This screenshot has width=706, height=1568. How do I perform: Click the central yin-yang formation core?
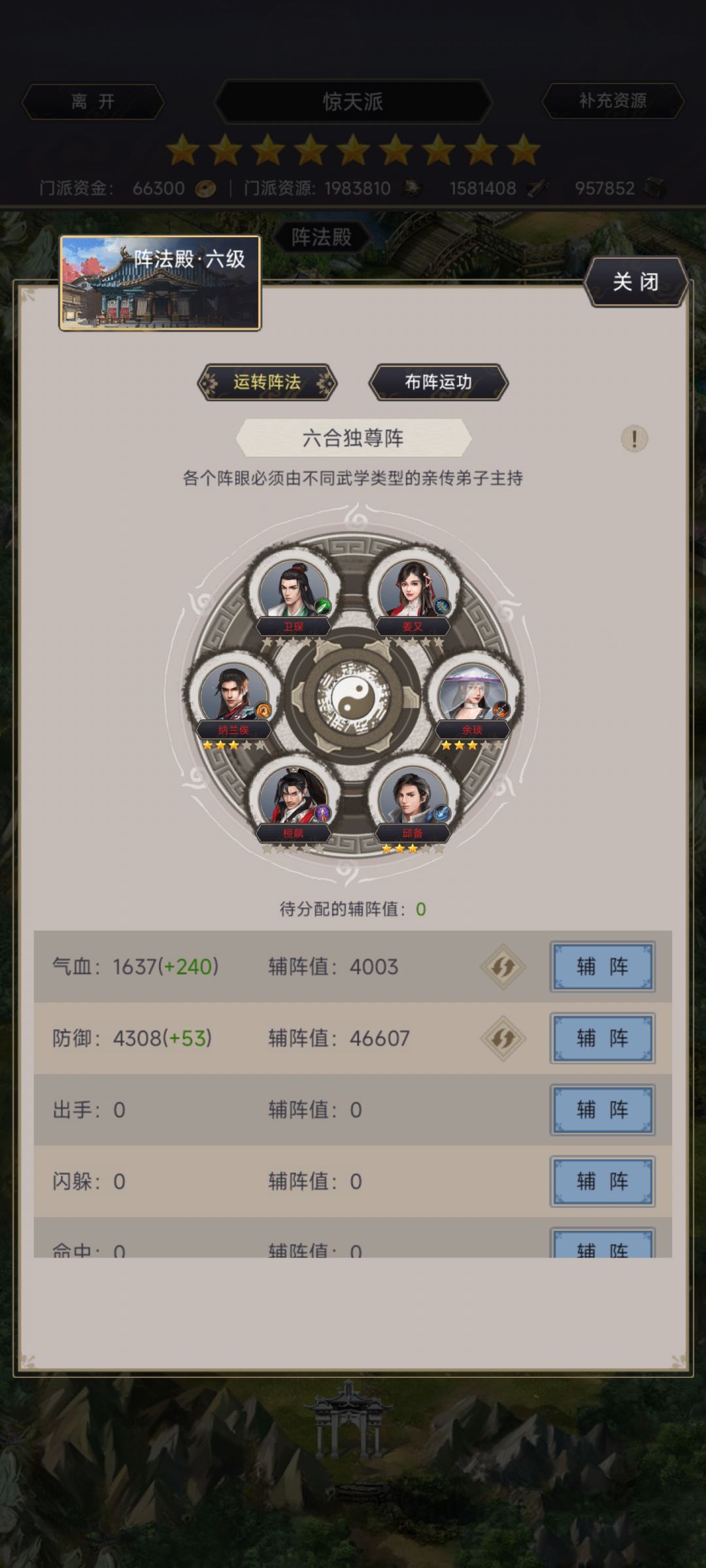pyautogui.click(x=353, y=699)
